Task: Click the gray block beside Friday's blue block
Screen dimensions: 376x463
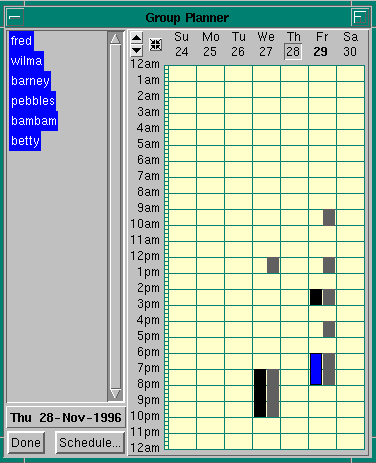Action: (x=329, y=369)
